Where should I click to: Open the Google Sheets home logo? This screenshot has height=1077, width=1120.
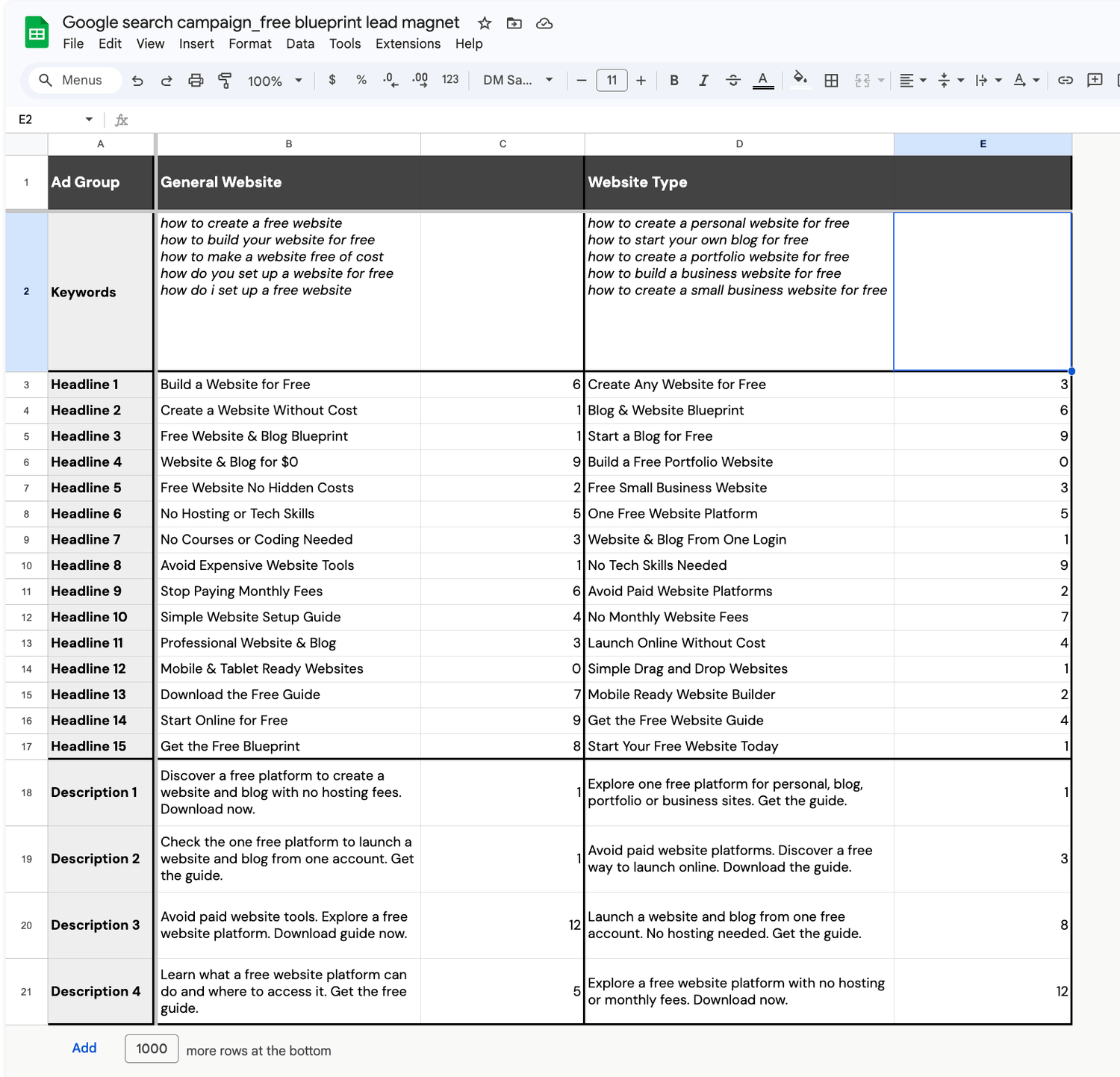[x=37, y=34]
